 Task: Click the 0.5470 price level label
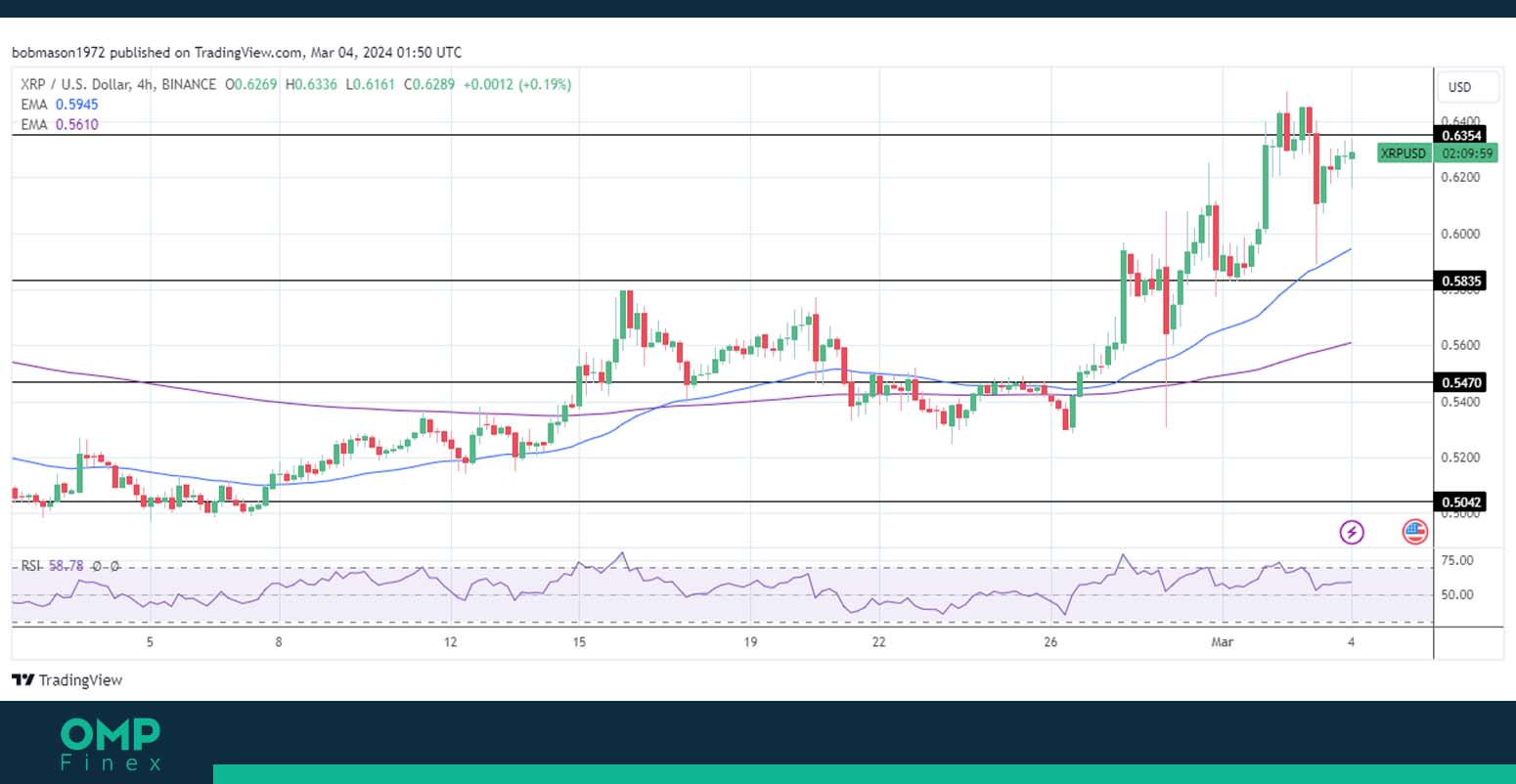tap(1460, 382)
